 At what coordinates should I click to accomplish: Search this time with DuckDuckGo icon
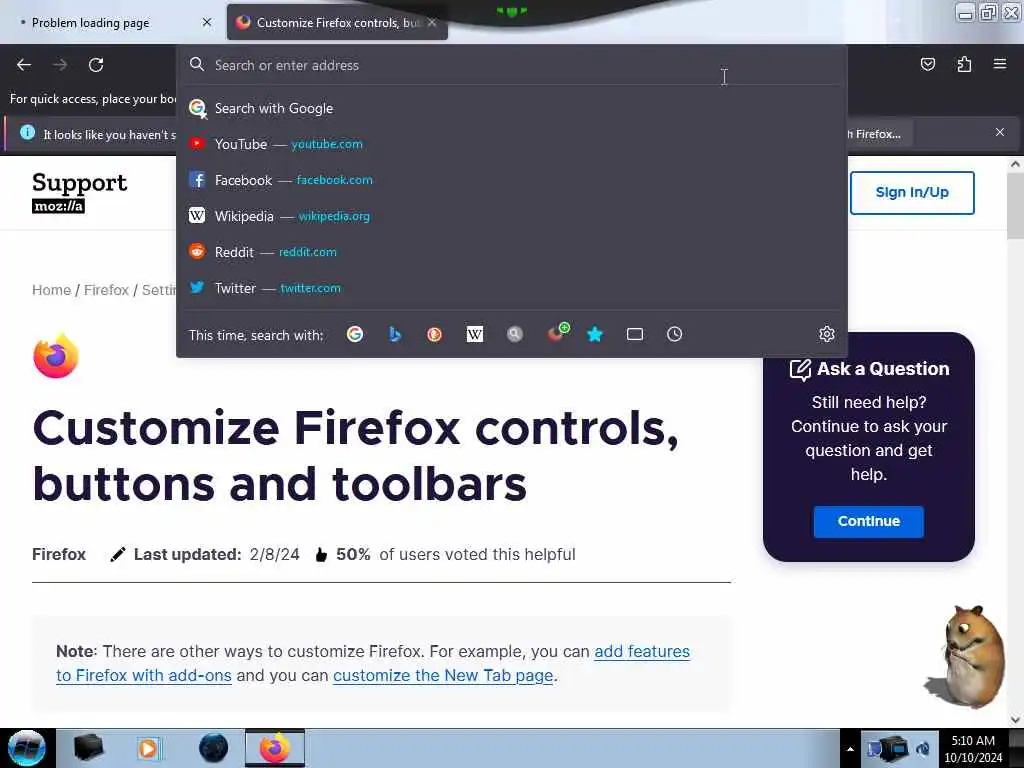point(434,334)
